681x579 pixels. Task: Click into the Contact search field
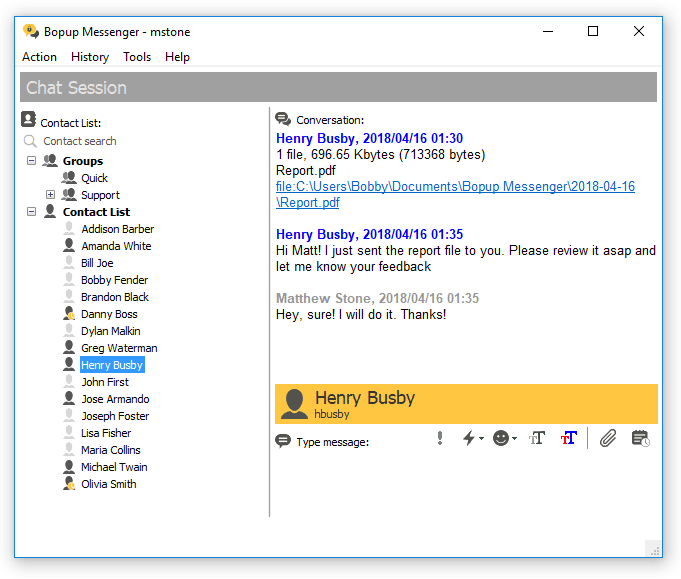(x=79, y=141)
